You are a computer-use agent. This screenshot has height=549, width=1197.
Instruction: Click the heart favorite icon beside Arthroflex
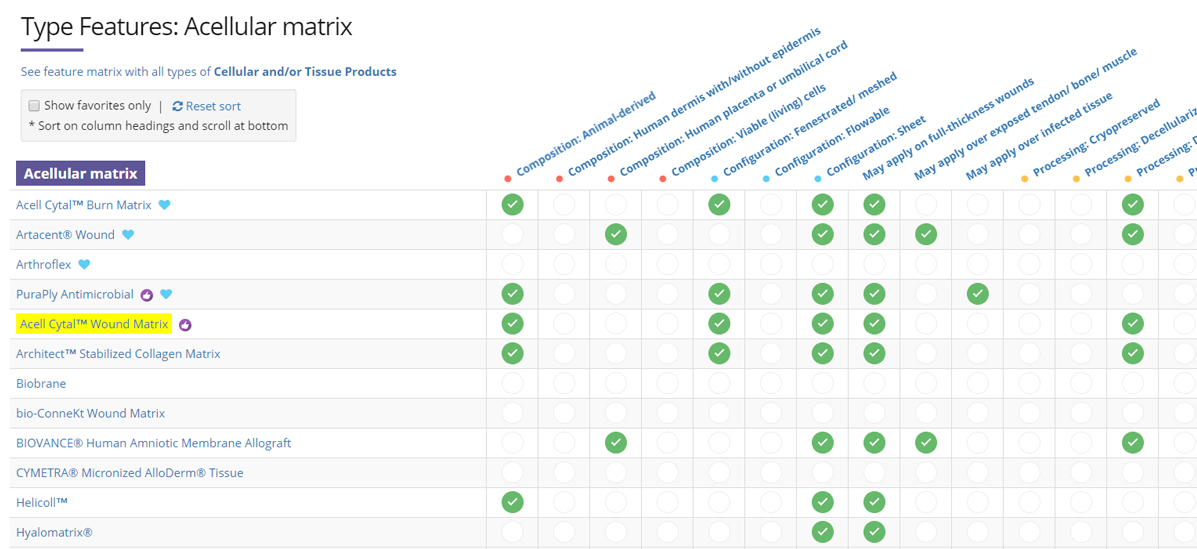pos(84,264)
